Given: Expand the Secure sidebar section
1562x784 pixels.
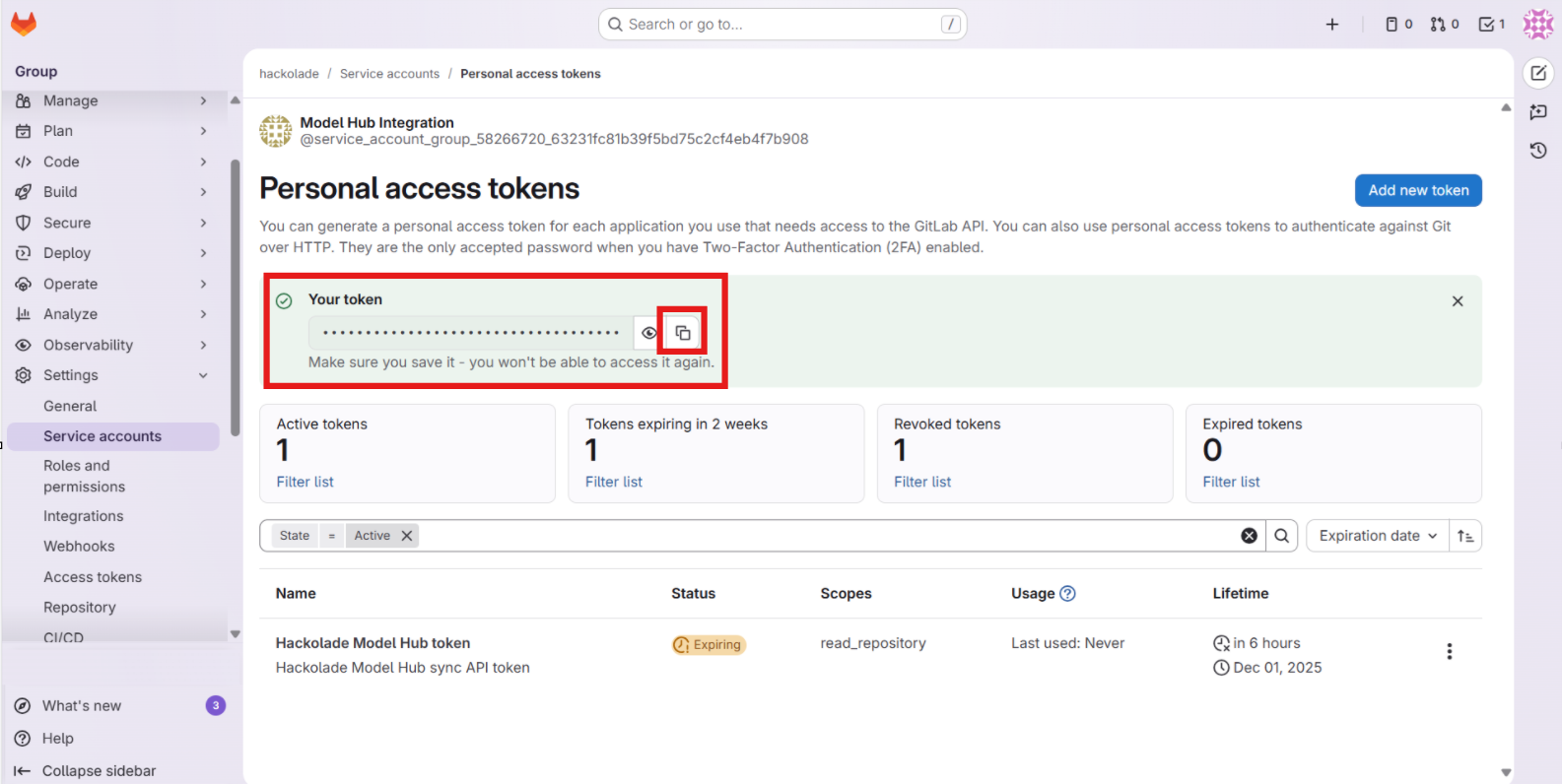Looking at the screenshot, I should [x=113, y=223].
